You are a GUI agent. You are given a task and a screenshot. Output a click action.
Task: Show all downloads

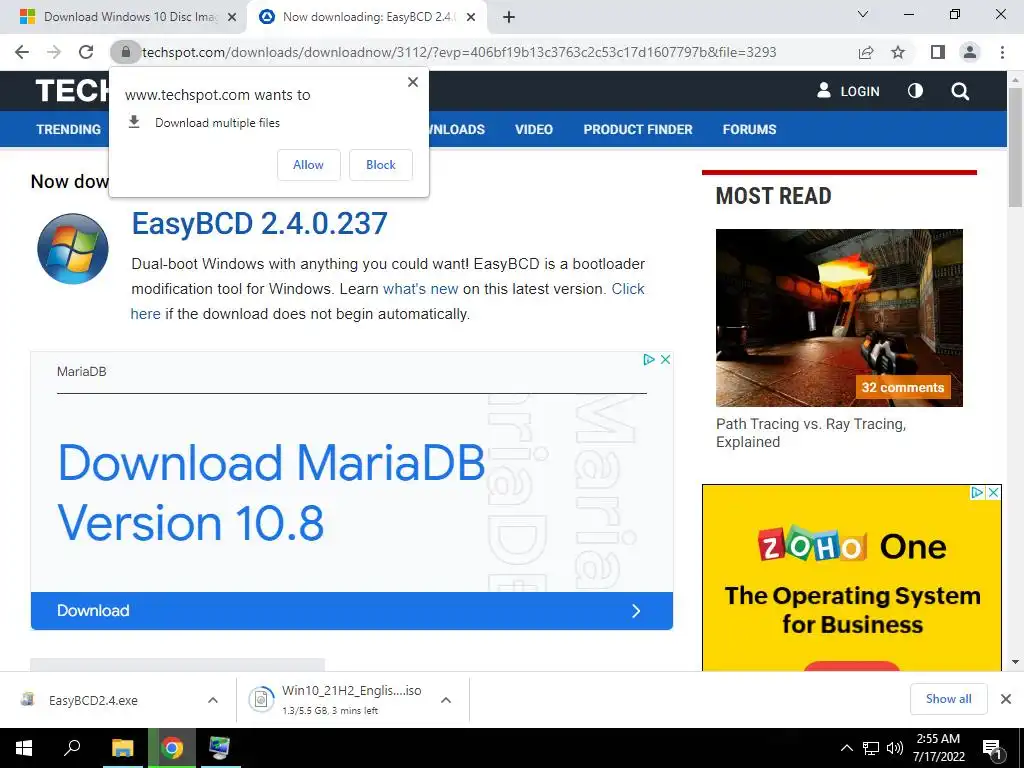(x=948, y=699)
